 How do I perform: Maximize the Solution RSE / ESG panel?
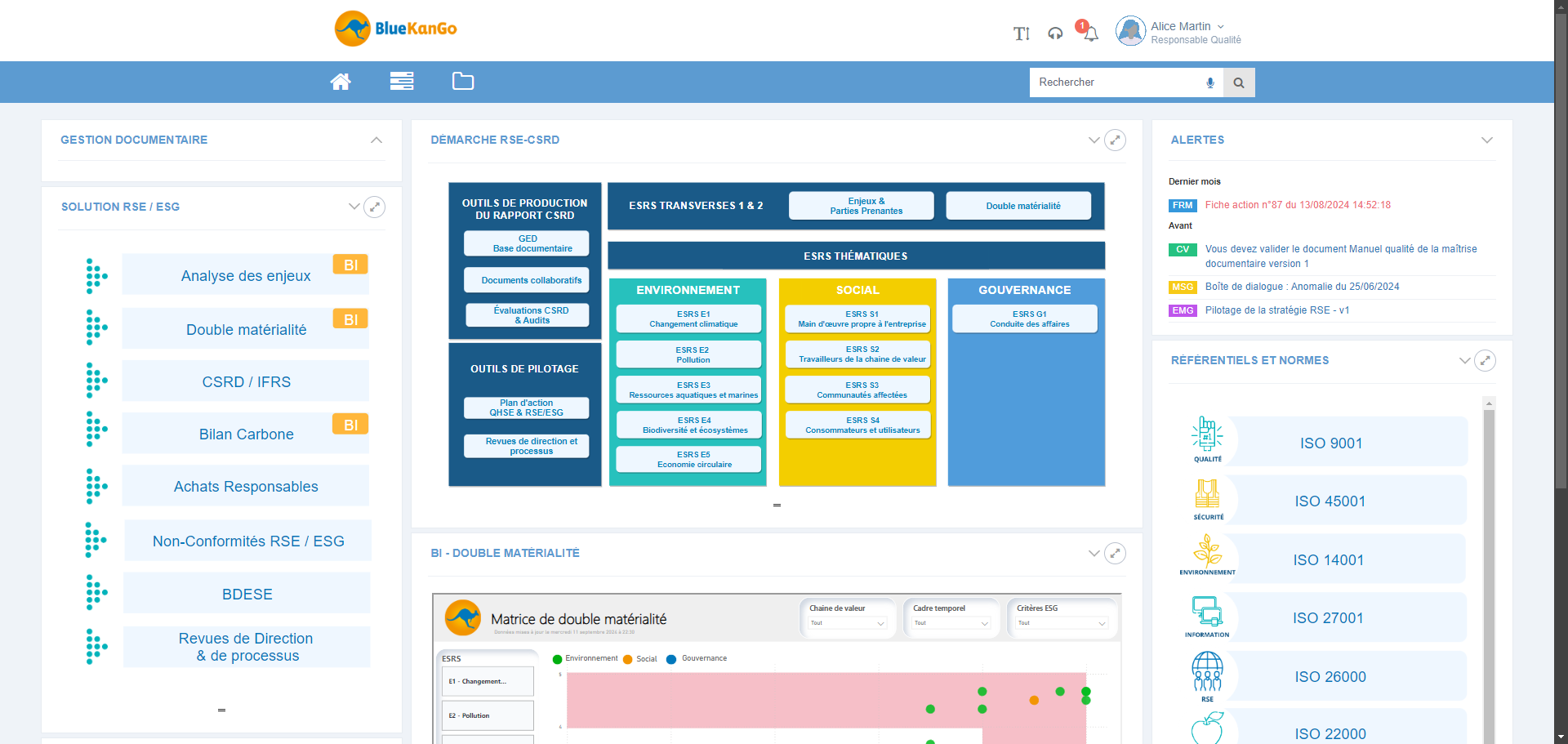[x=374, y=207]
